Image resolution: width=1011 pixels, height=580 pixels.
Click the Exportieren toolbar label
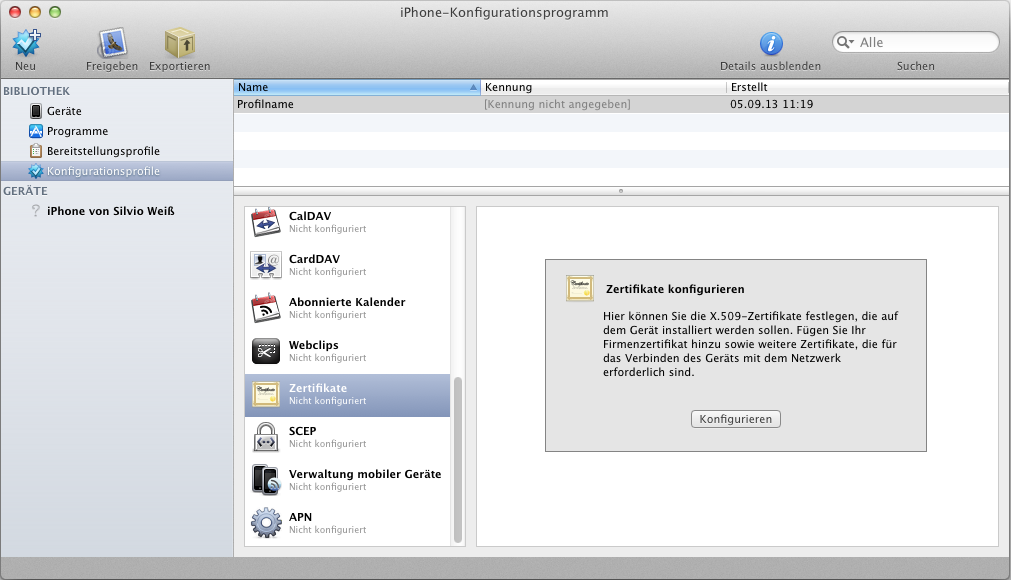179,66
